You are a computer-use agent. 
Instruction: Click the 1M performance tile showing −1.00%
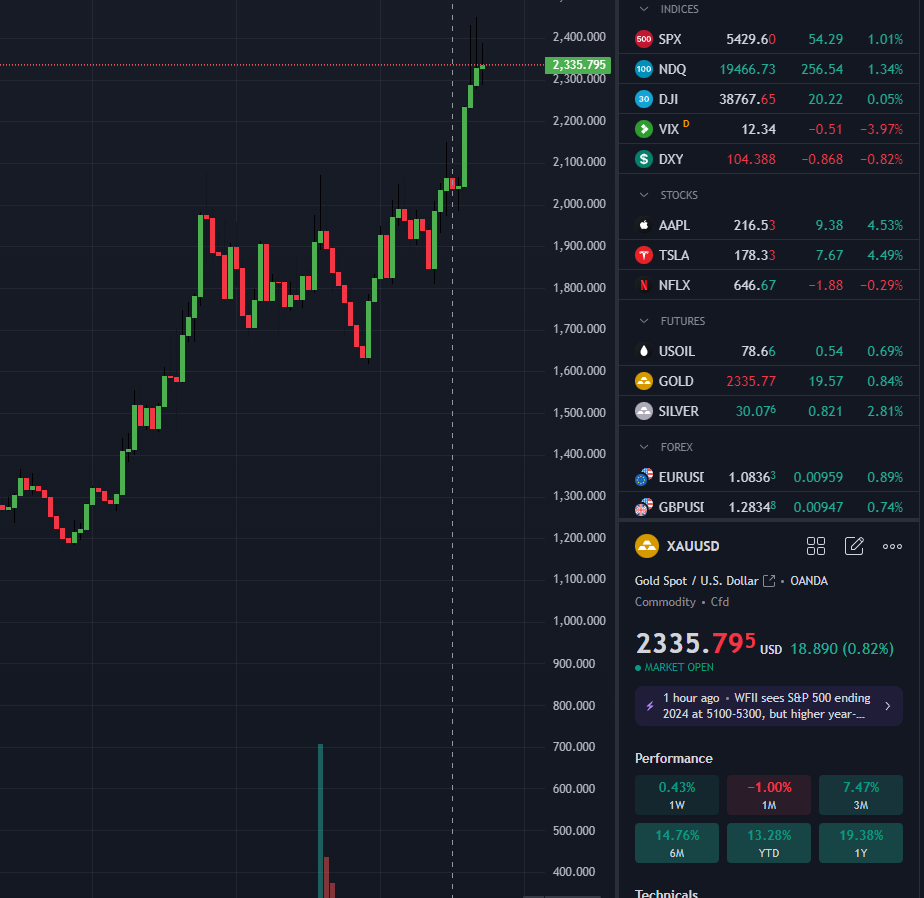coord(768,795)
